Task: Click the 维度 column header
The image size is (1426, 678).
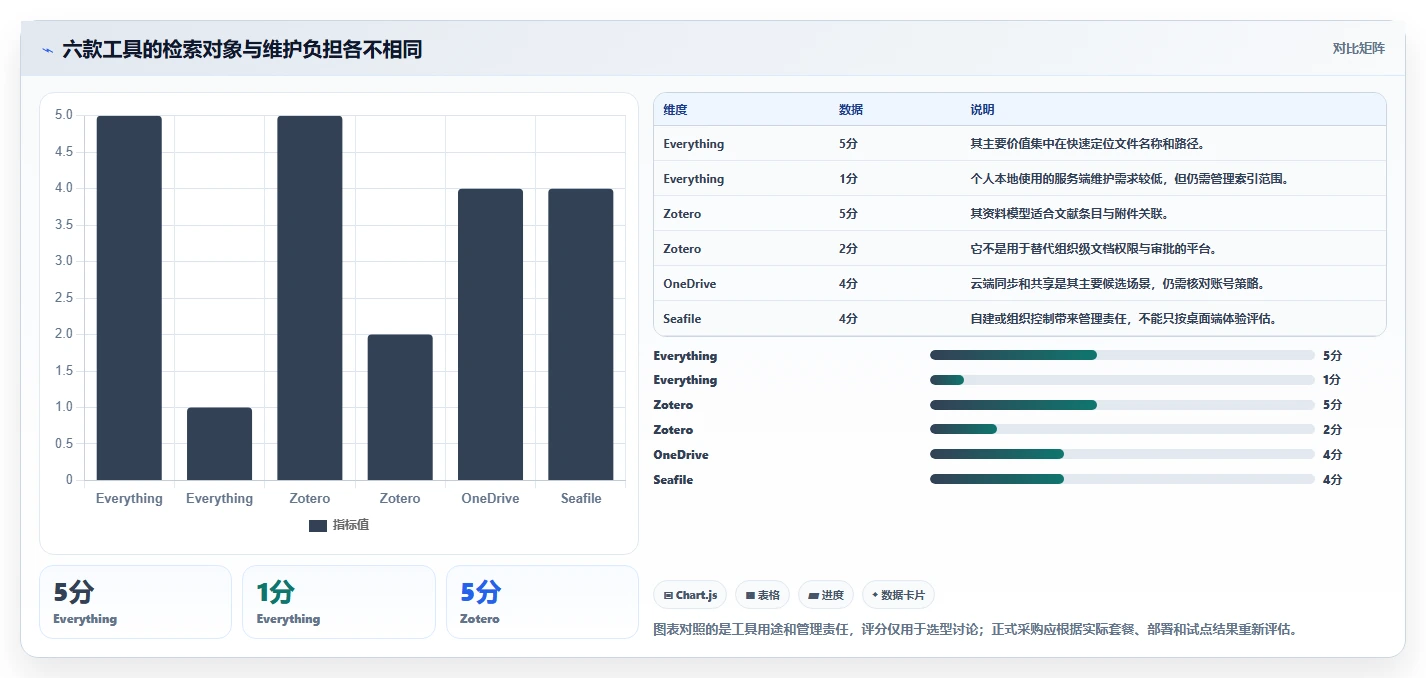Action: tap(675, 110)
